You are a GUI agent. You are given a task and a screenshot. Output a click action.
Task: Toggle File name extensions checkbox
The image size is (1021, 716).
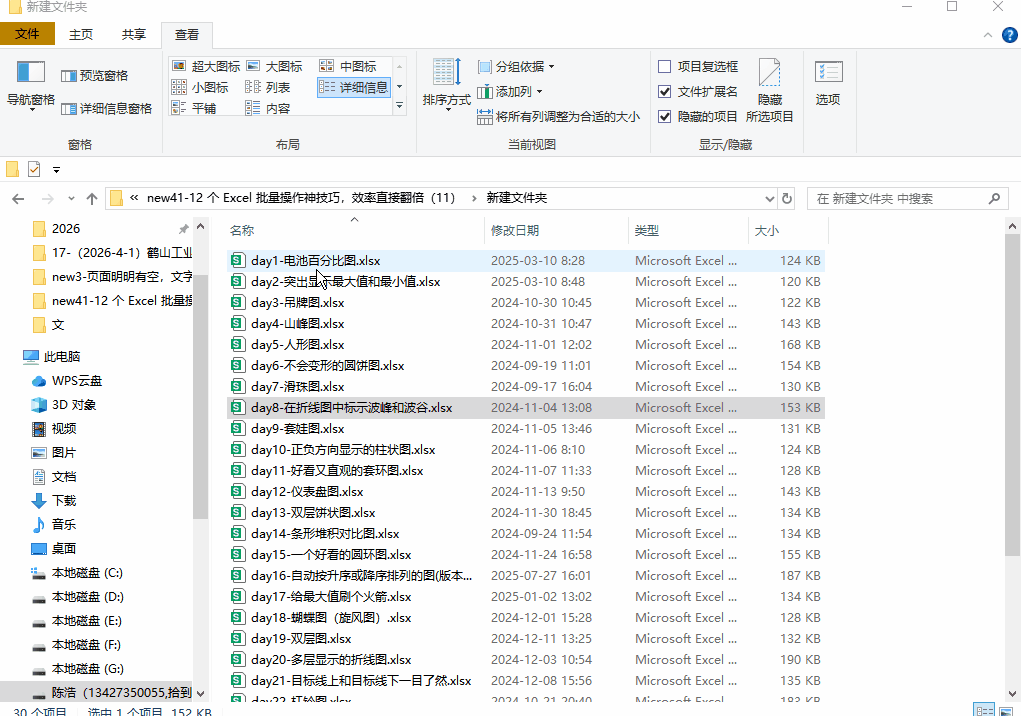tap(665, 92)
